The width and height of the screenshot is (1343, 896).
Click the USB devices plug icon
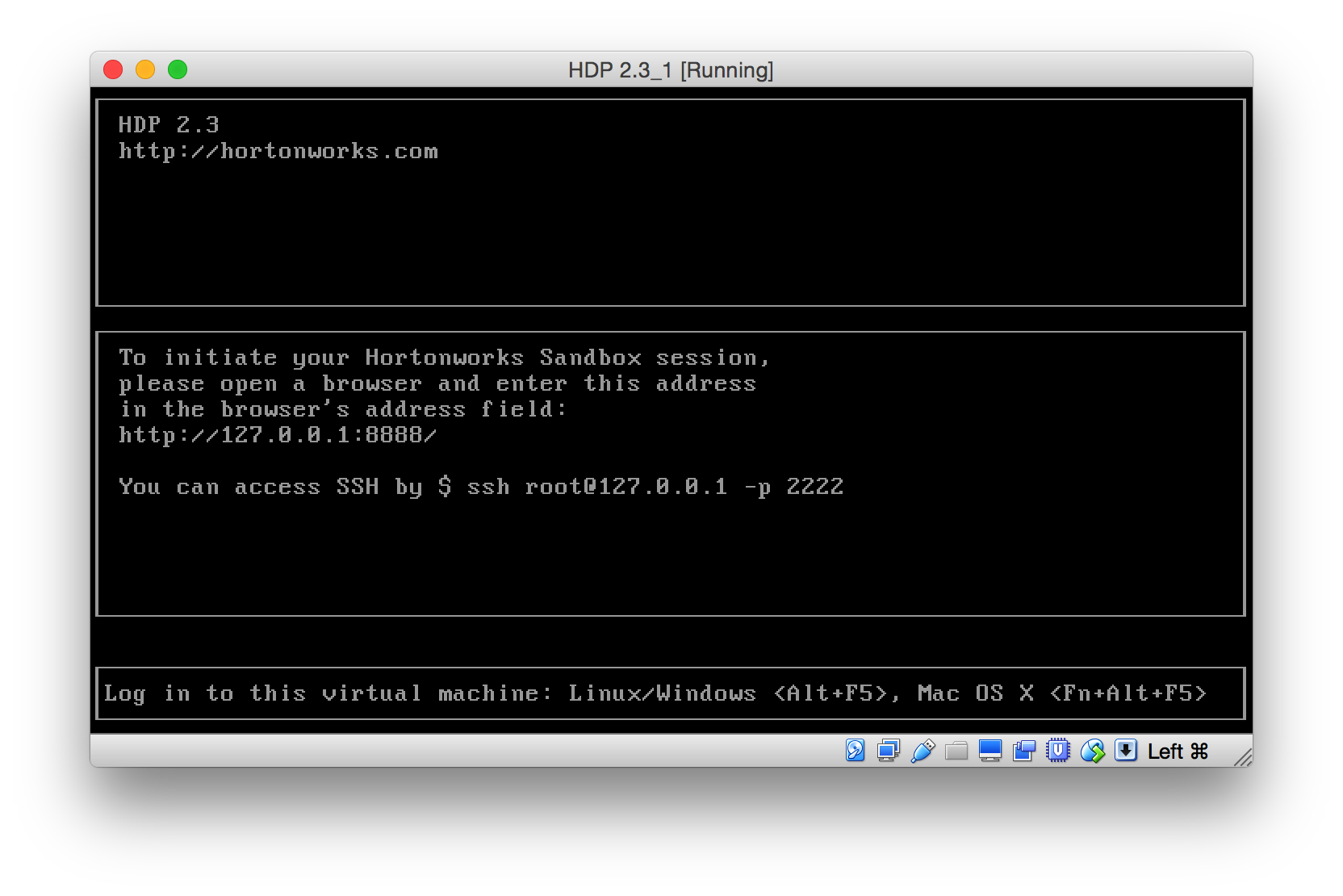pos(923,751)
